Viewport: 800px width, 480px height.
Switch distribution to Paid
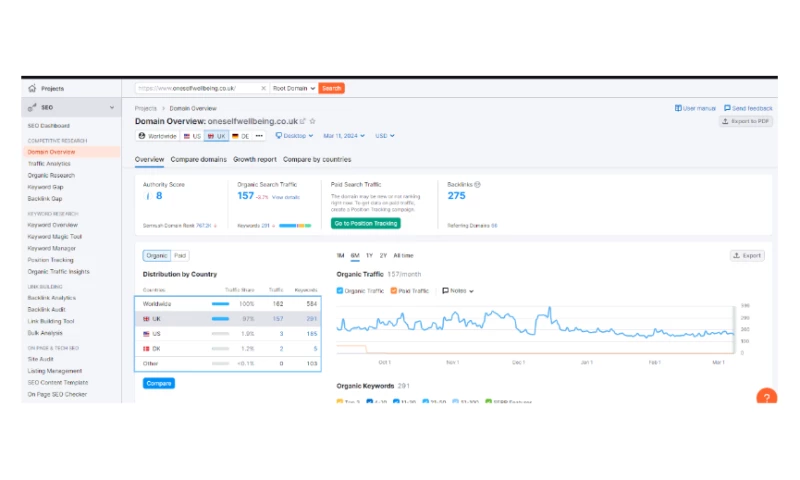coord(180,255)
